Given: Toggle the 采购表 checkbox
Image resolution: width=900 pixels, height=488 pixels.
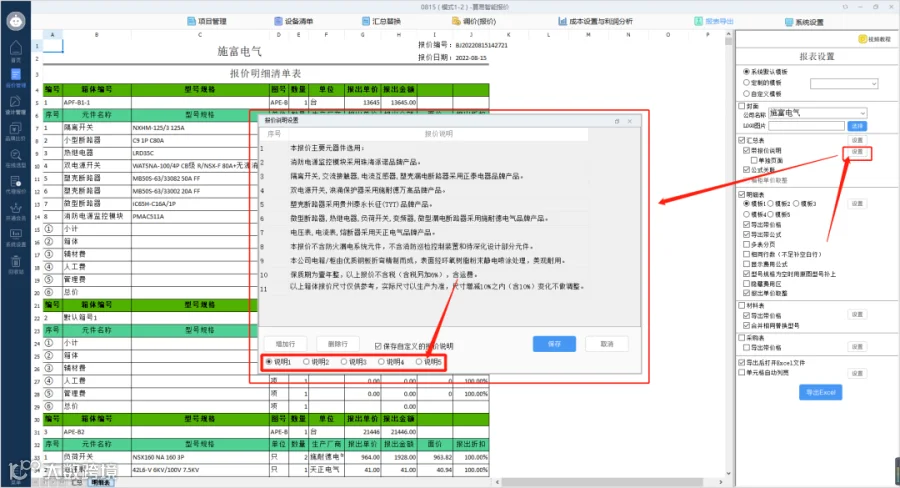Looking at the screenshot, I should (x=742, y=338).
